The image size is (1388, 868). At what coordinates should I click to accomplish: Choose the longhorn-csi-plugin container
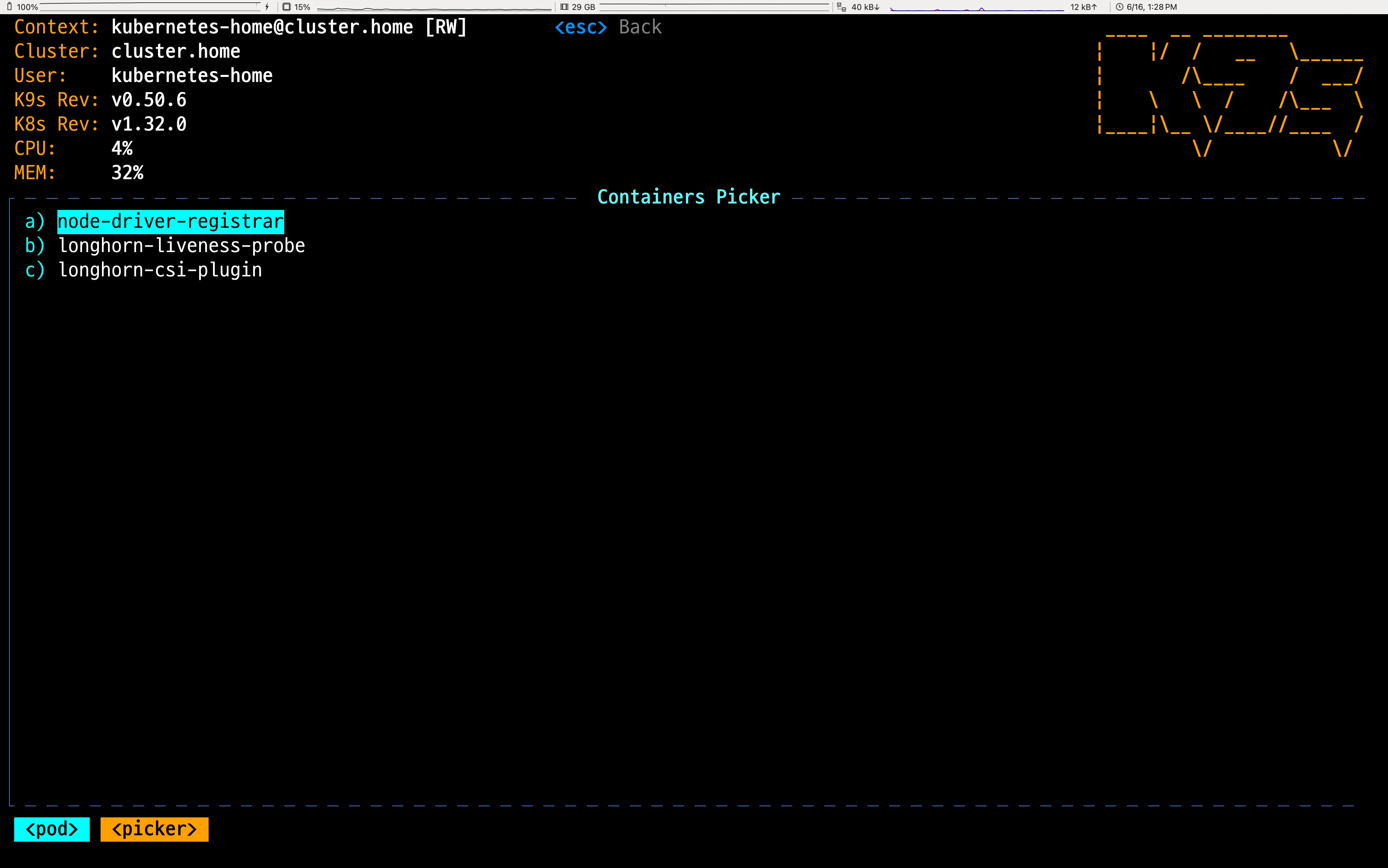[x=160, y=270]
